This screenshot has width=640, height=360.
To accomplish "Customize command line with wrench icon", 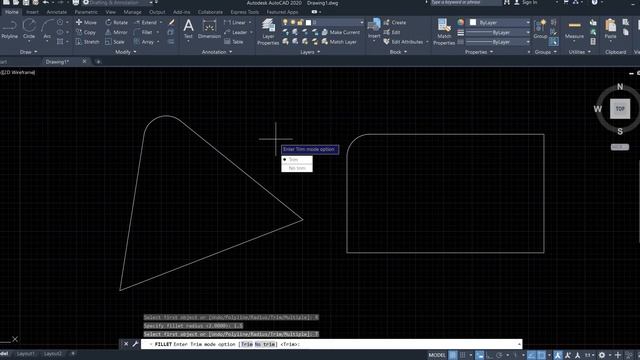I will [135, 344].
